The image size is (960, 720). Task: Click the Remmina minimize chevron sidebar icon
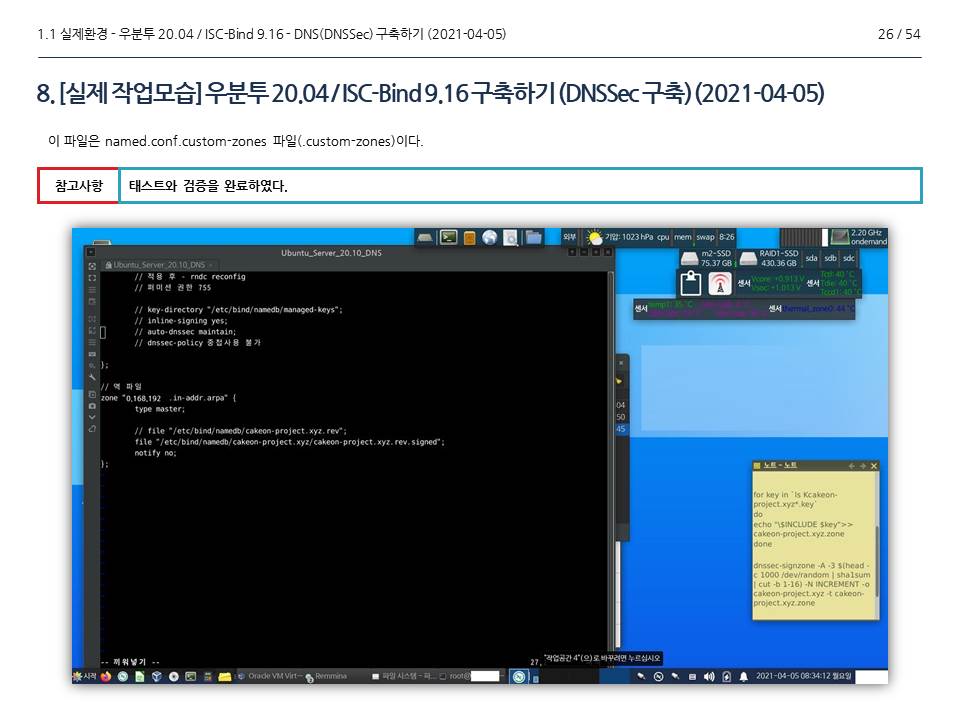92,417
